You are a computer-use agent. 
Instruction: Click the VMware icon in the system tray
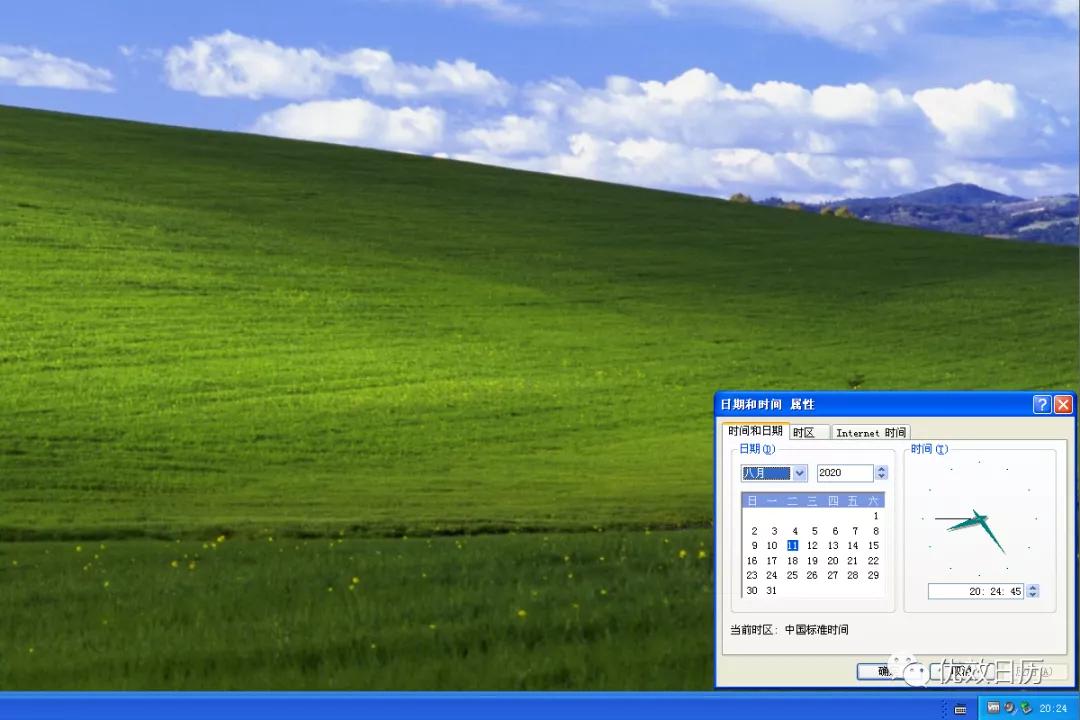tap(994, 706)
